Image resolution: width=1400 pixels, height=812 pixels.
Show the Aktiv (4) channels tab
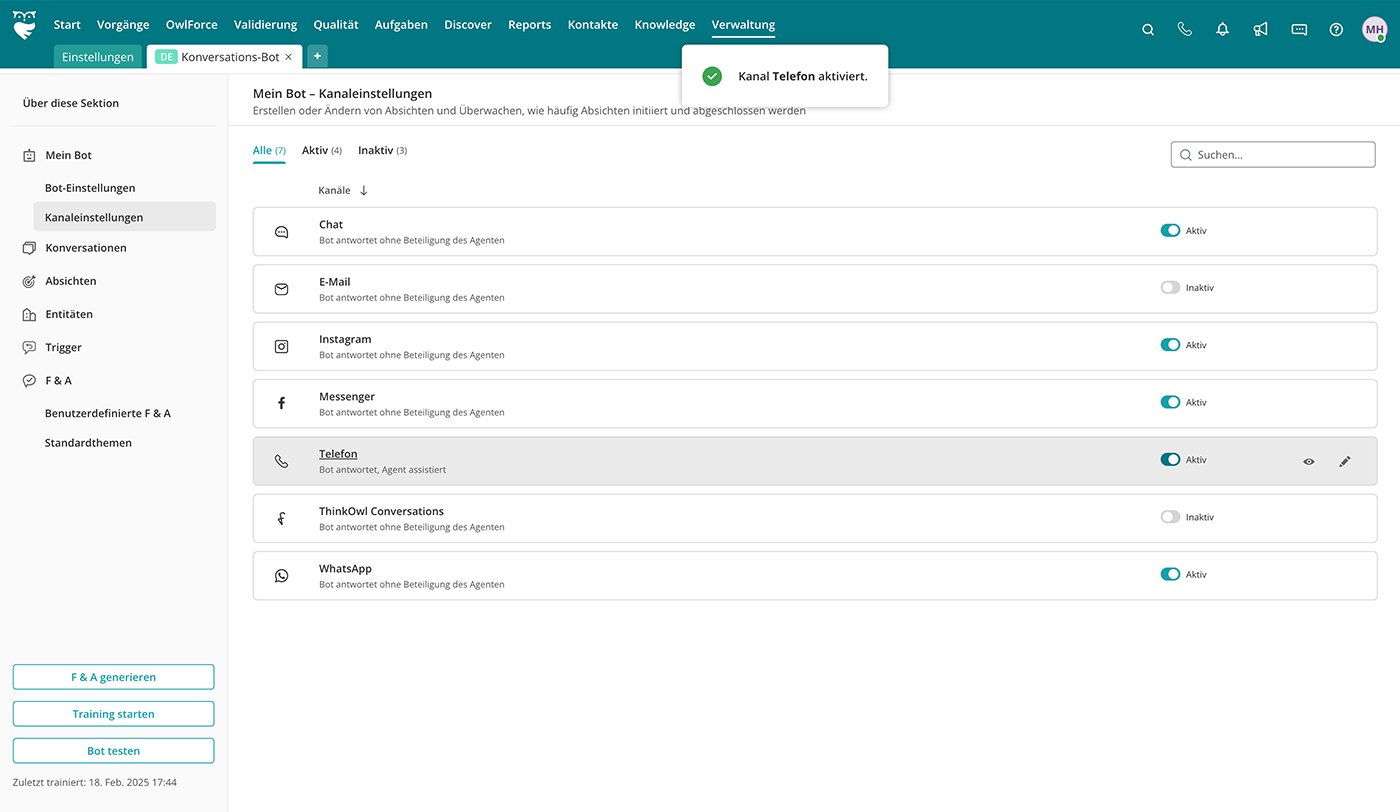(x=322, y=150)
